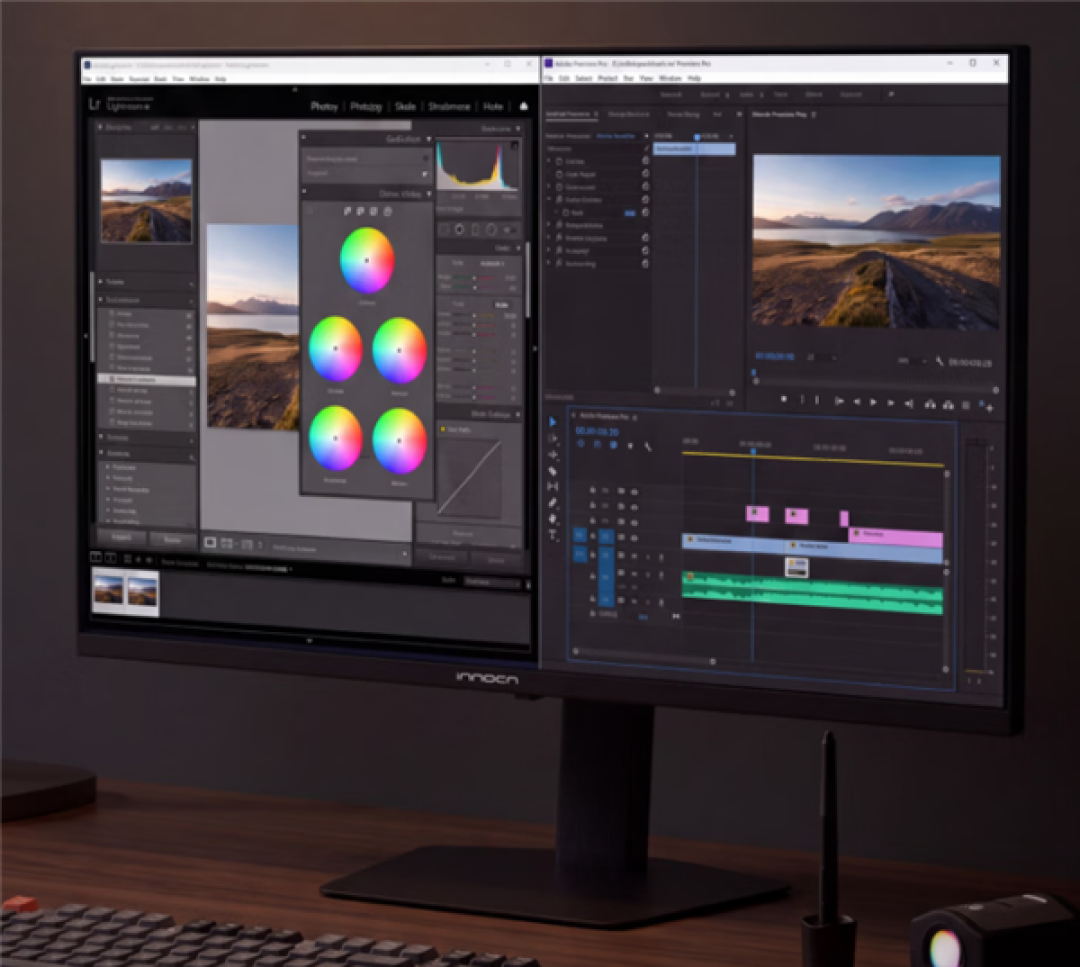Hide Lightroom's filmstrip using the bottom arrow
This screenshot has width=1080, height=967.
coord(309,641)
